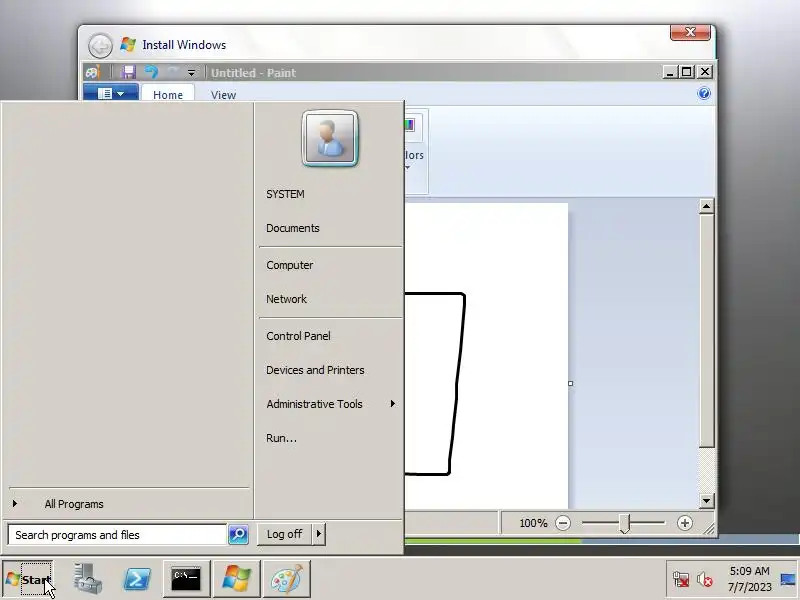Open Network from Start menu
Screen dimensions: 800x600
(x=287, y=299)
